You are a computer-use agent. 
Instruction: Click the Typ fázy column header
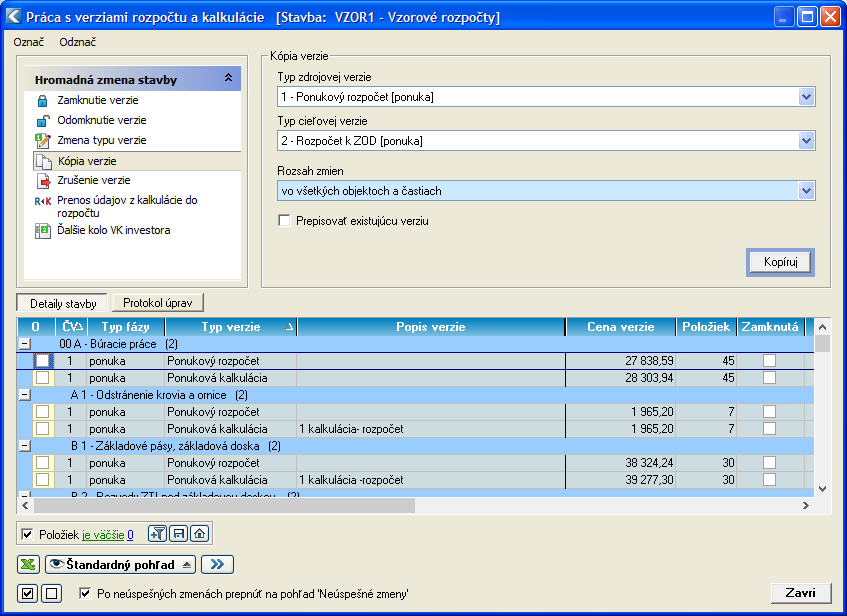125,327
